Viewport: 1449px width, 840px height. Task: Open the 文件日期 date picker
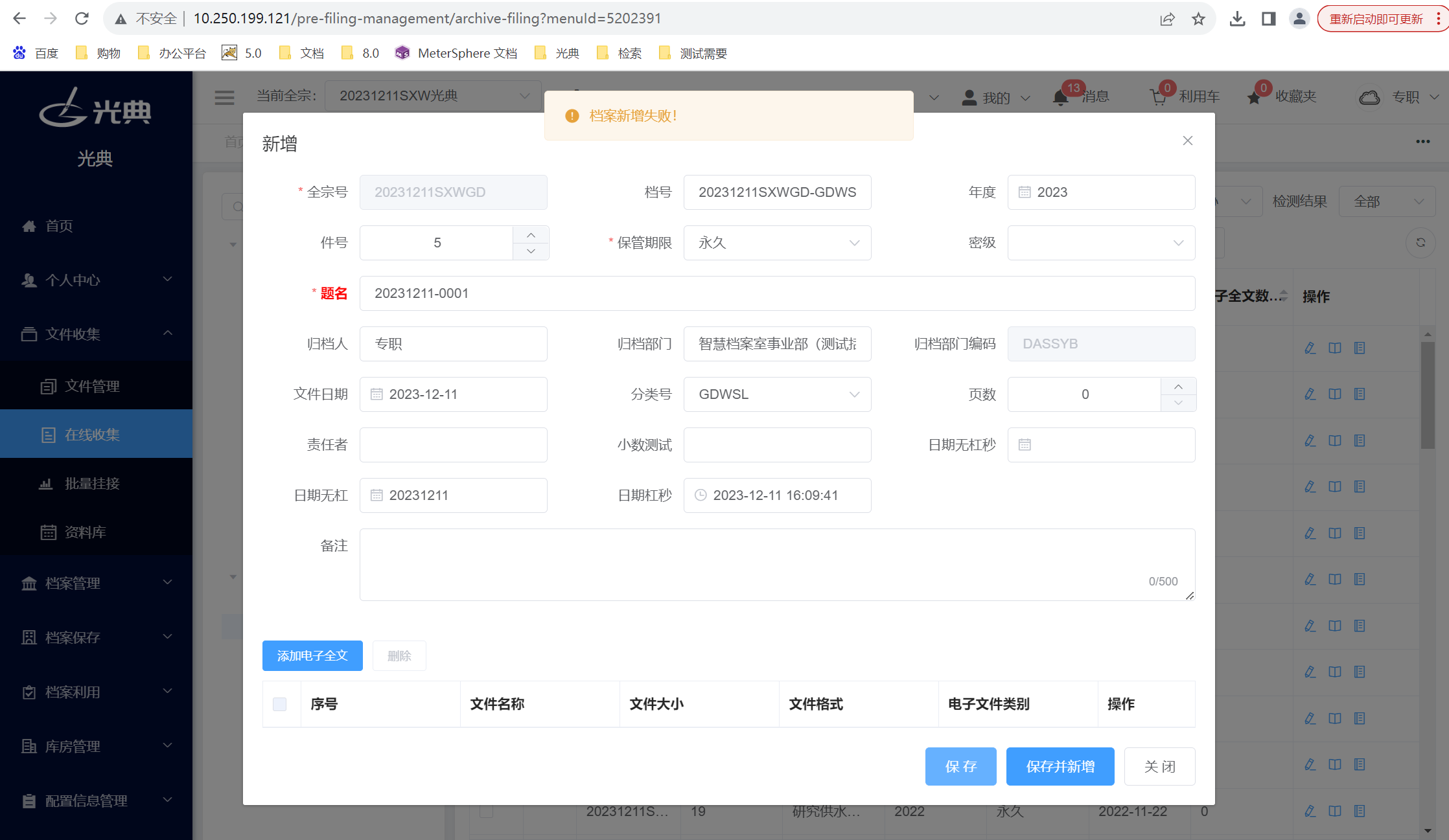[453, 394]
